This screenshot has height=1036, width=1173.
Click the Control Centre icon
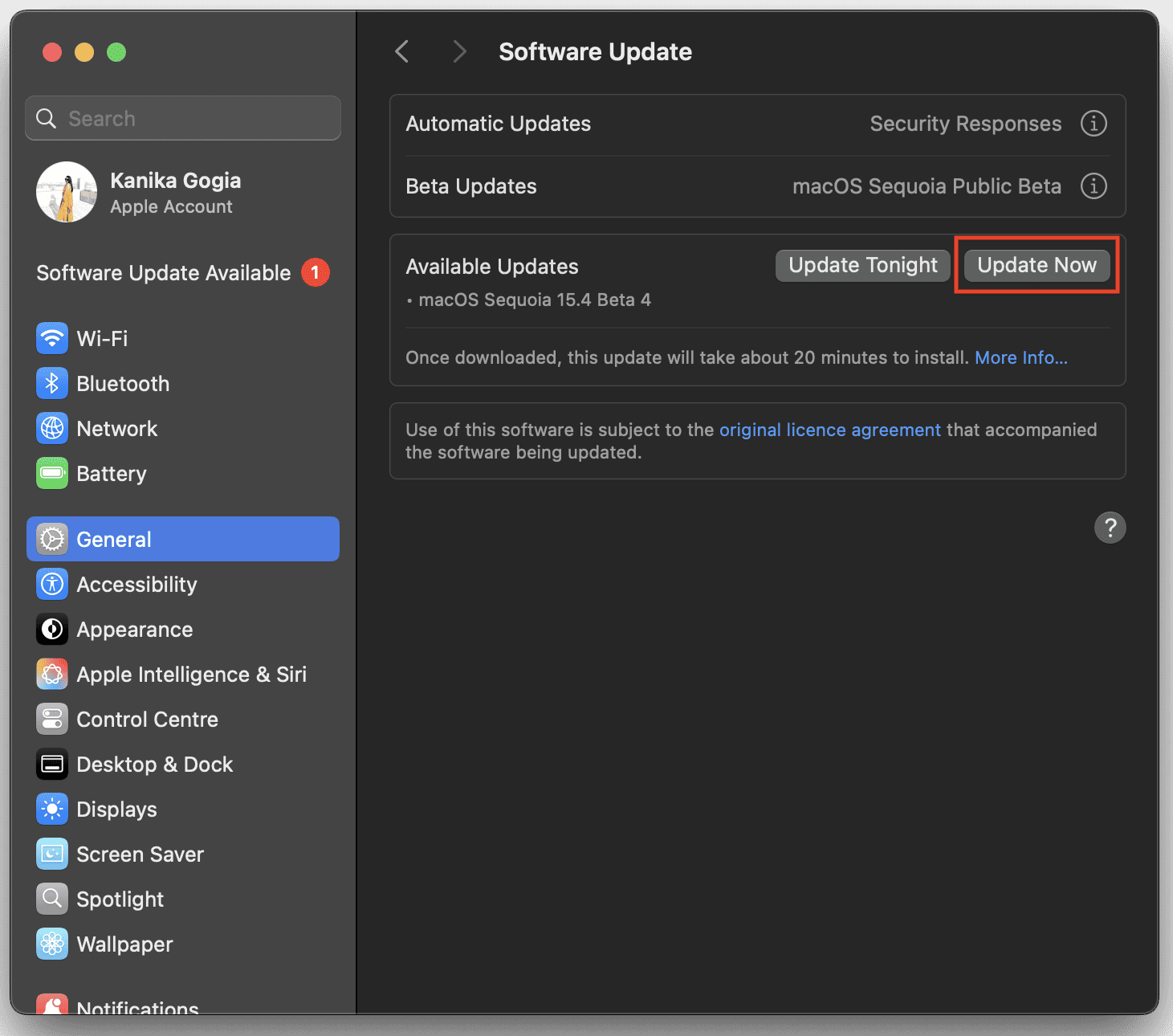click(x=52, y=719)
